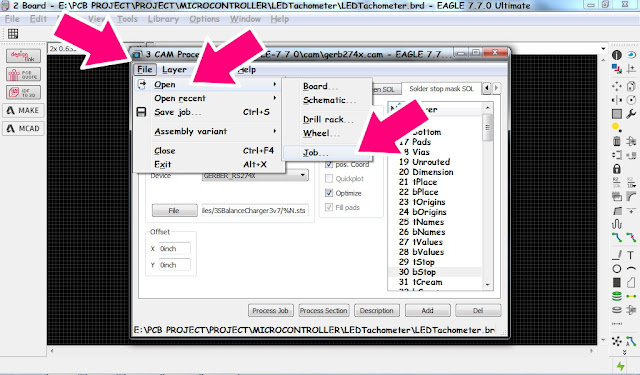
Task: Select Job... in Open submenu
Action: click(327, 153)
